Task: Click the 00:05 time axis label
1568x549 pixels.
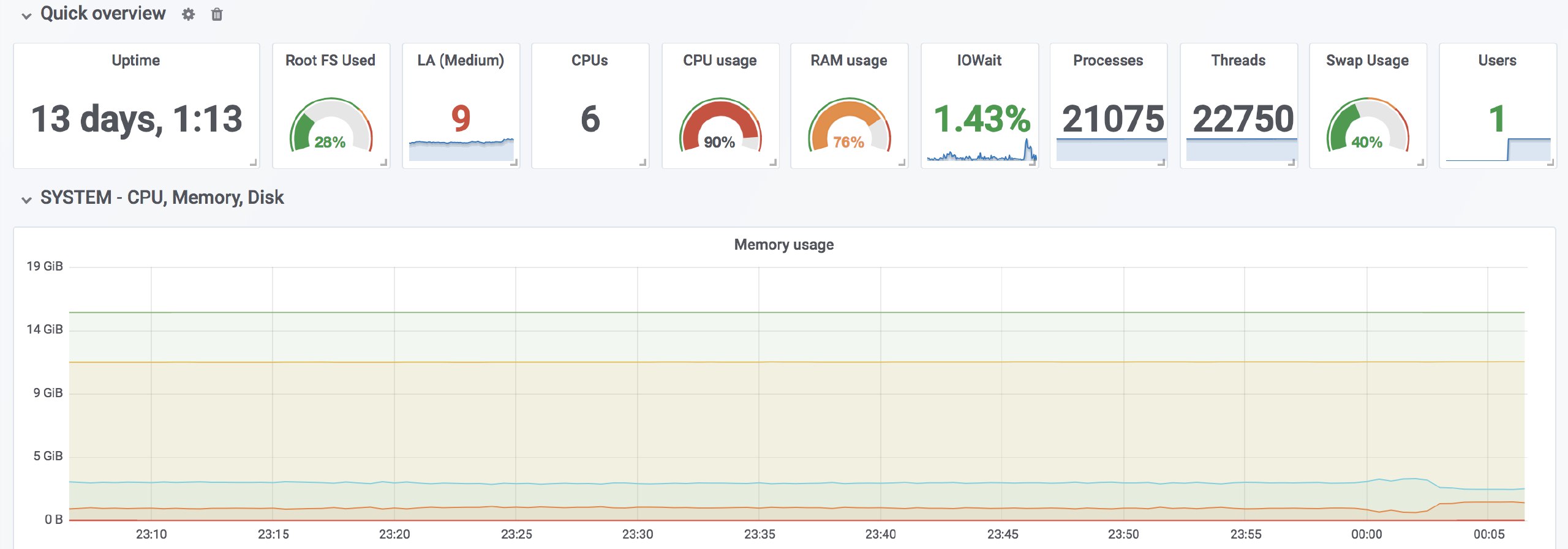Action: coord(1489,534)
